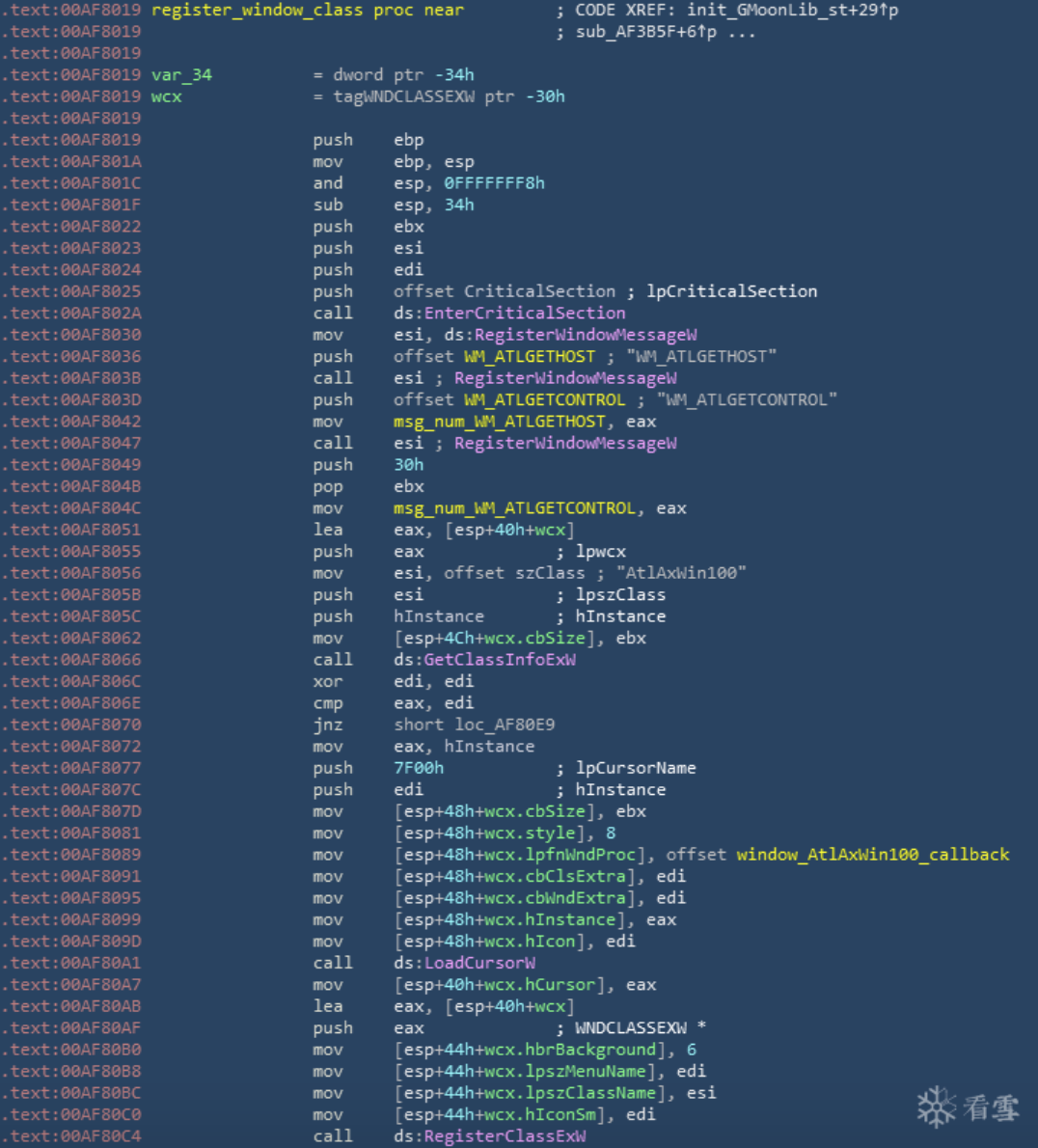Select the offset CriticalSection operand

[x=539, y=291]
